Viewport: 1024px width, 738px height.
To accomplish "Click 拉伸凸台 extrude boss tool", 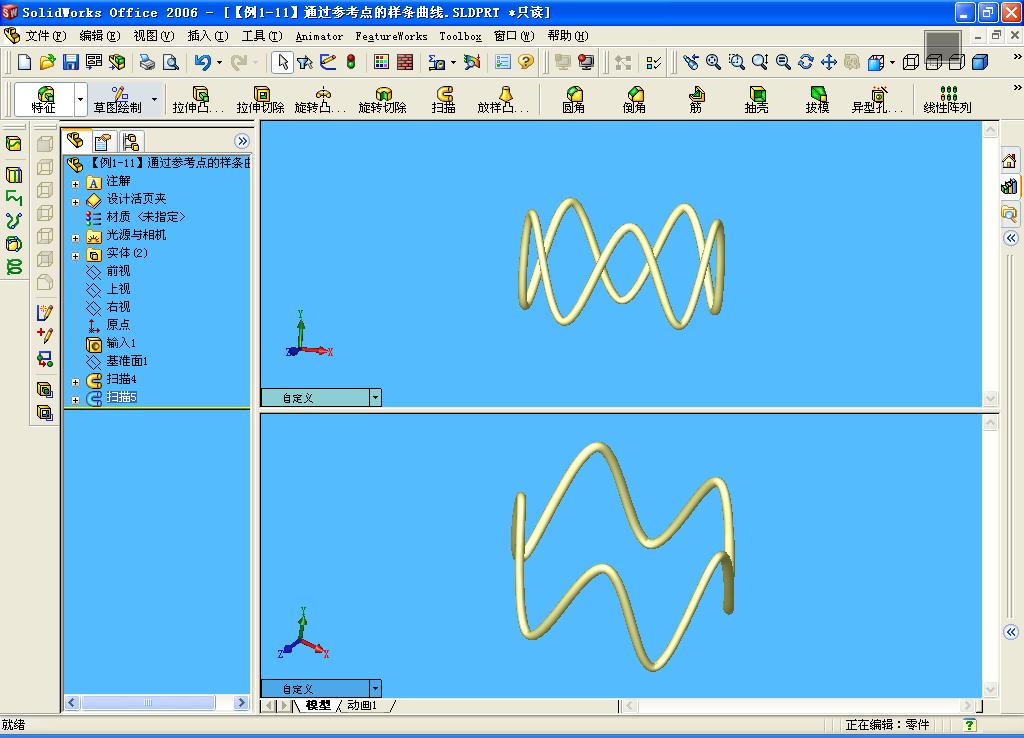I will coord(198,100).
